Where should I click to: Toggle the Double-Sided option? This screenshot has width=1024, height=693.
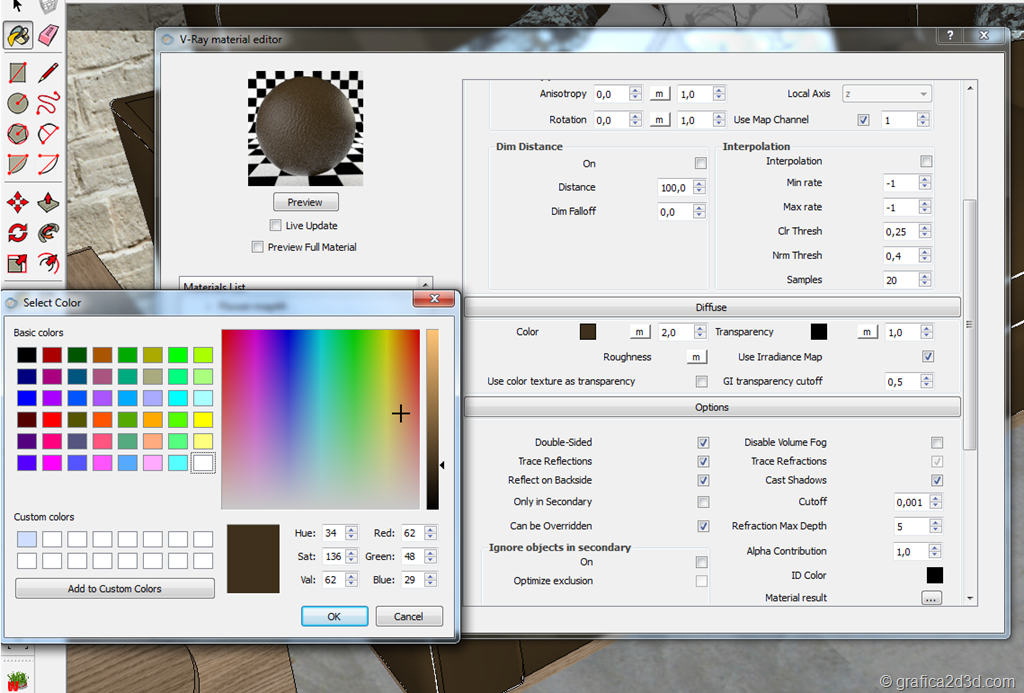pos(703,442)
